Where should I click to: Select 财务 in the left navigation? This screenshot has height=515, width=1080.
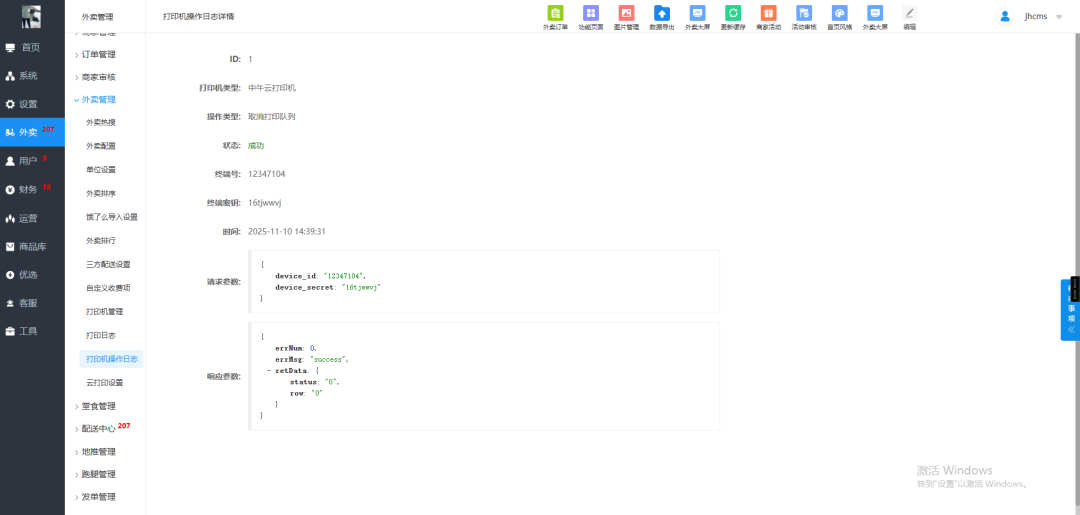pyautogui.click(x=28, y=189)
